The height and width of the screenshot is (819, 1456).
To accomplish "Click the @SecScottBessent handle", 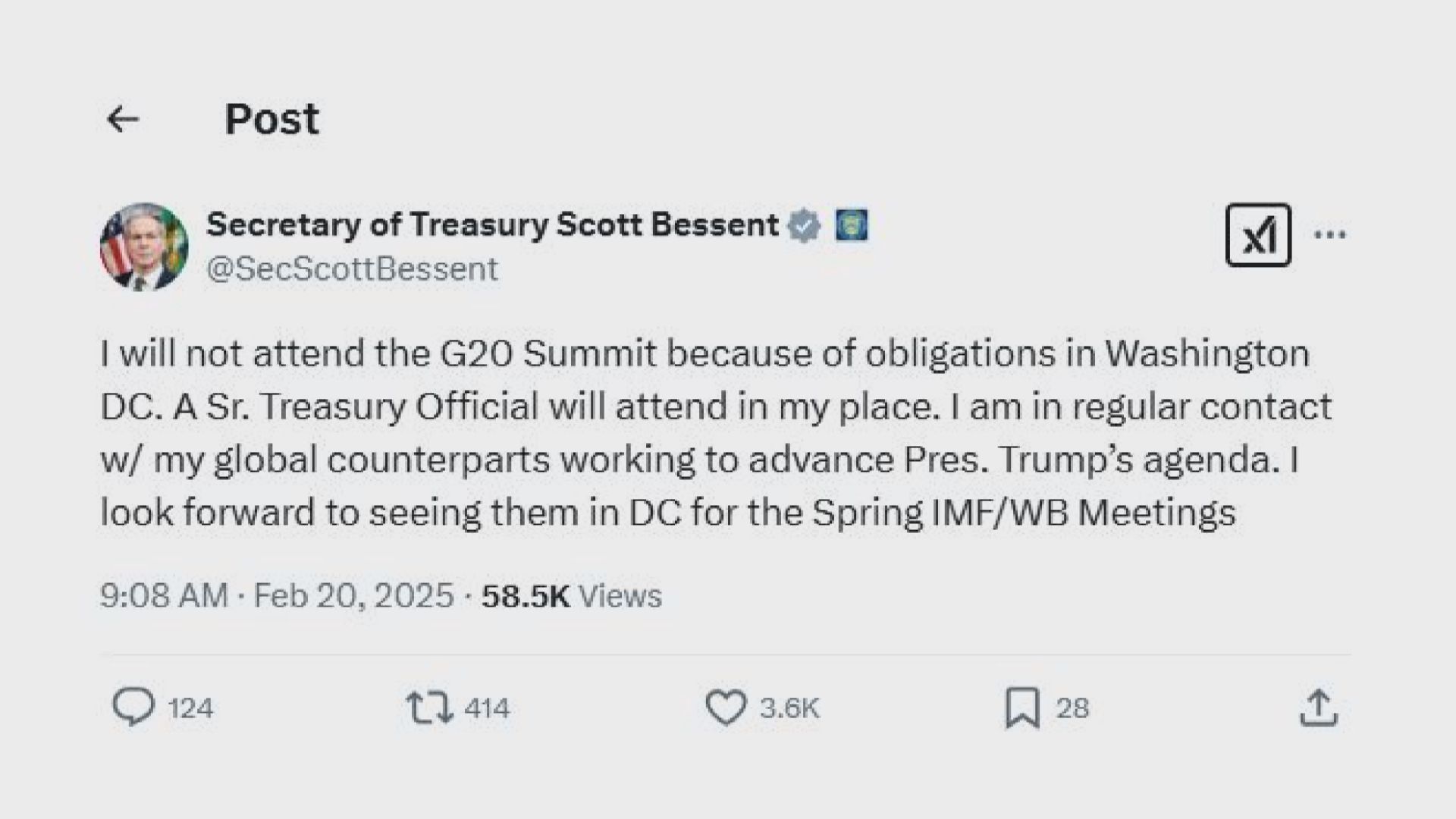I will pos(352,269).
